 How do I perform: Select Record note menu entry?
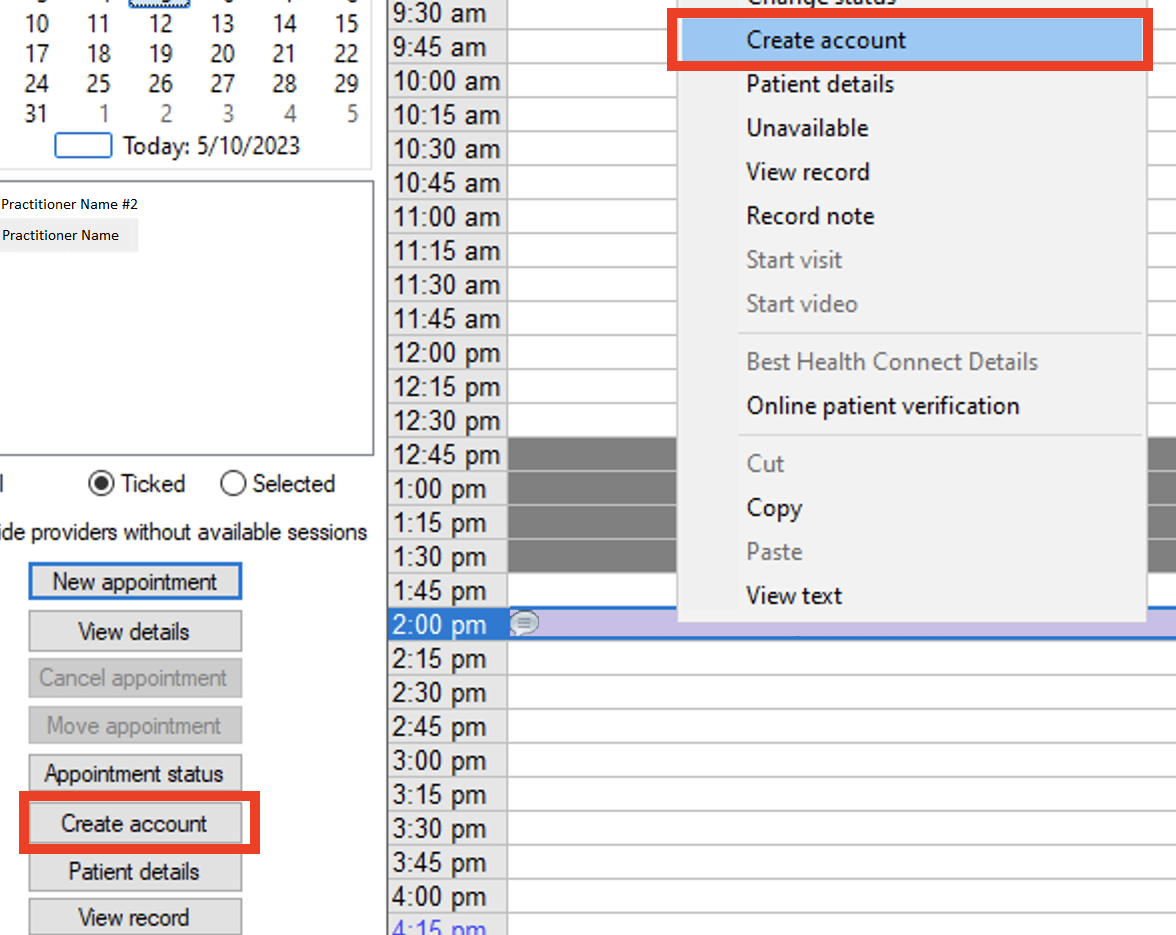810,216
